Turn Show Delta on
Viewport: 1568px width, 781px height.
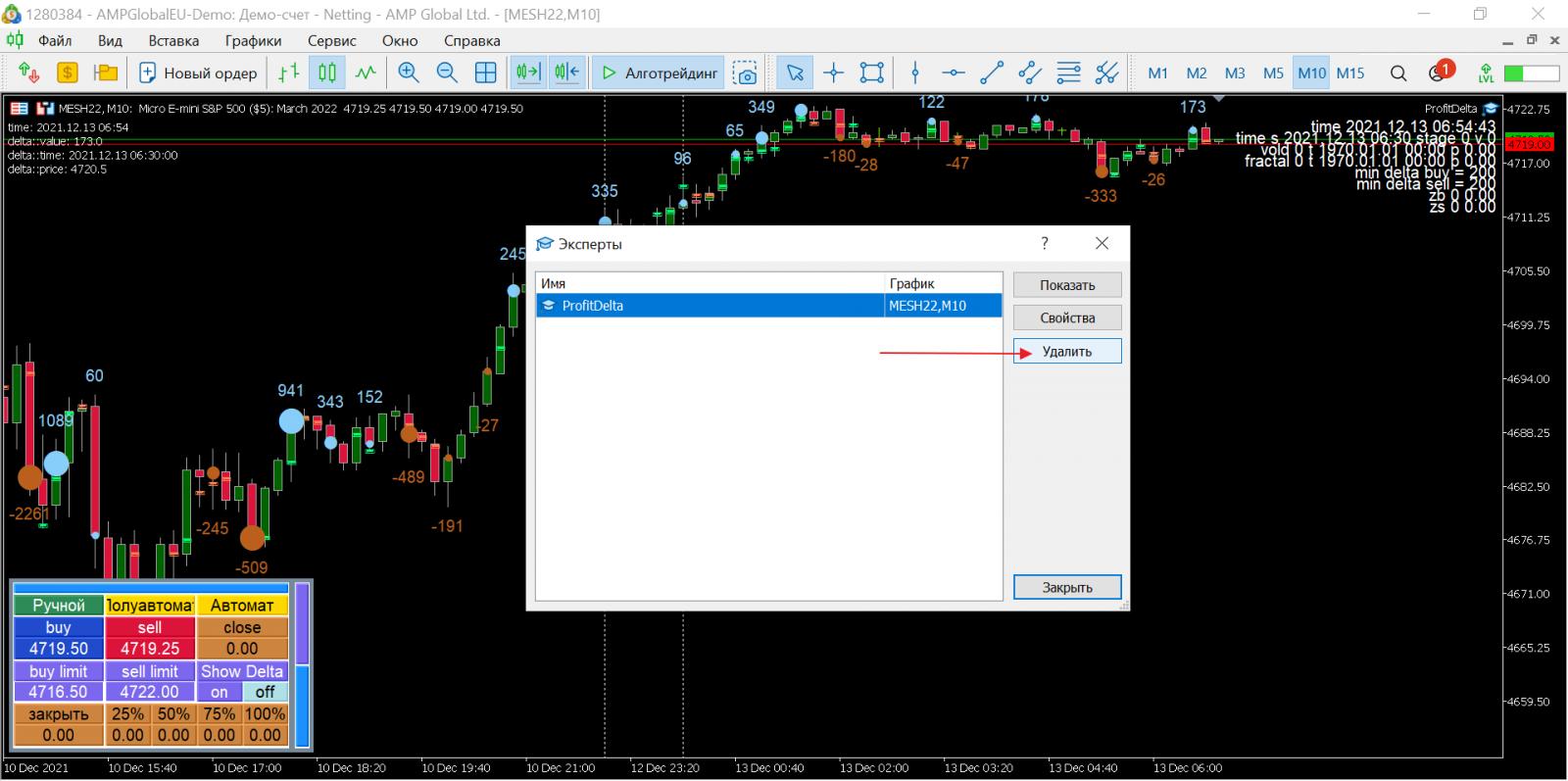click(x=220, y=692)
